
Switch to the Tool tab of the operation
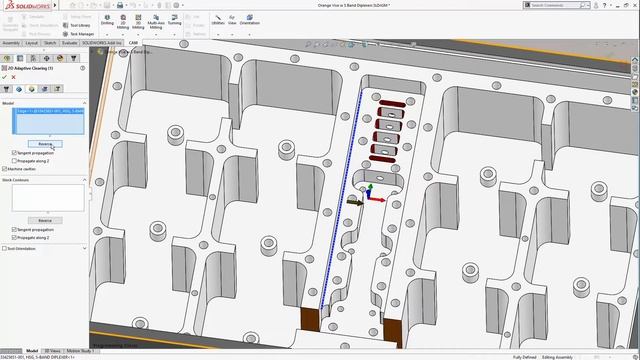pyautogui.click(x=6, y=89)
